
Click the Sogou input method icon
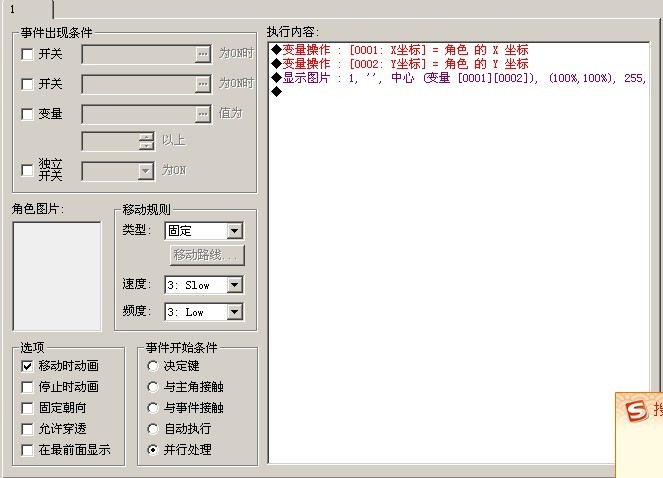tap(636, 410)
